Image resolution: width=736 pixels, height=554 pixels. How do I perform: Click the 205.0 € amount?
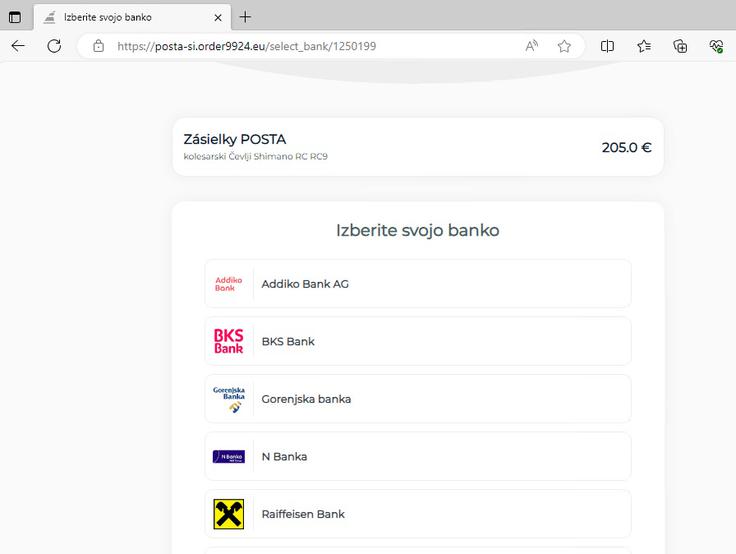pyautogui.click(x=627, y=147)
